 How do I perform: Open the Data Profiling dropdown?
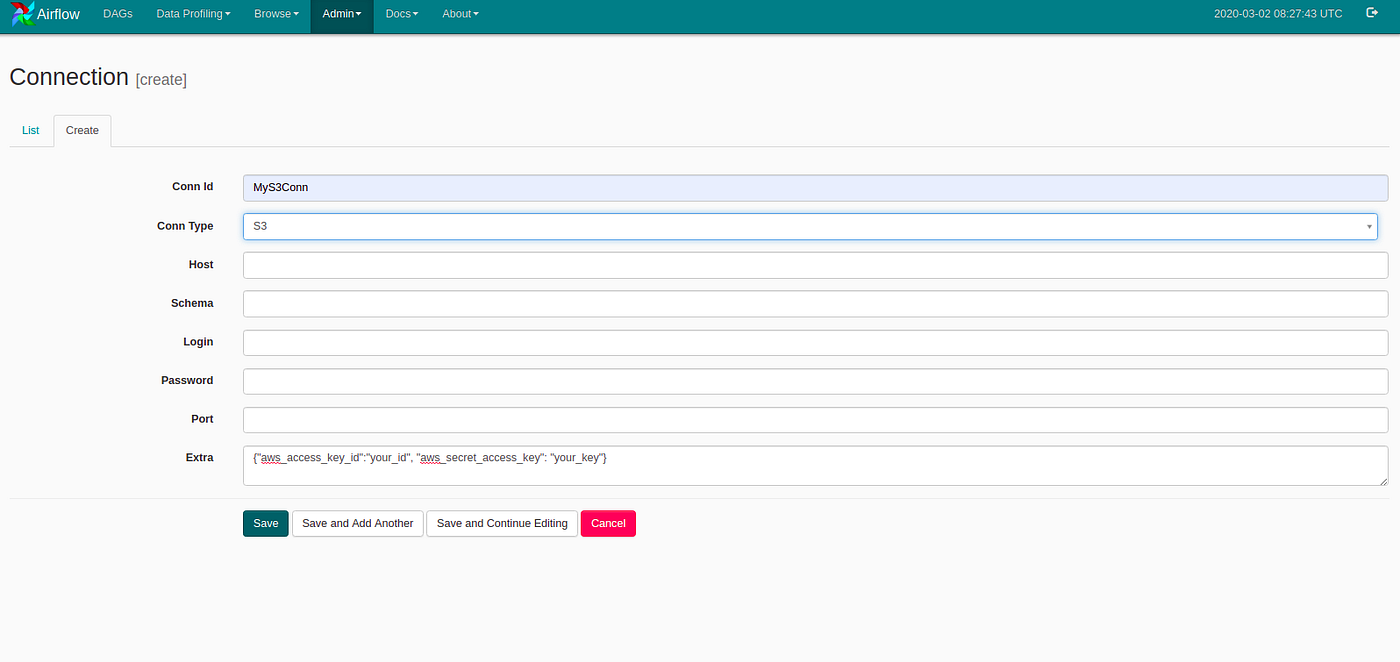point(192,14)
